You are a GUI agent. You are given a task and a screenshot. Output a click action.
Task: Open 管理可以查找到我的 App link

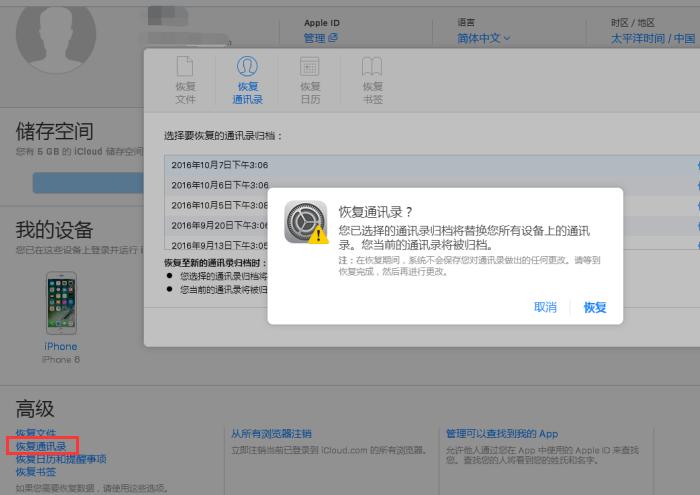(502, 433)
